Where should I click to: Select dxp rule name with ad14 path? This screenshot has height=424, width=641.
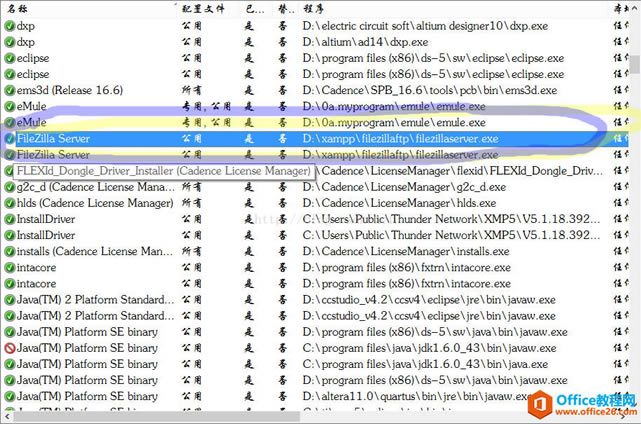coord(26,42)
